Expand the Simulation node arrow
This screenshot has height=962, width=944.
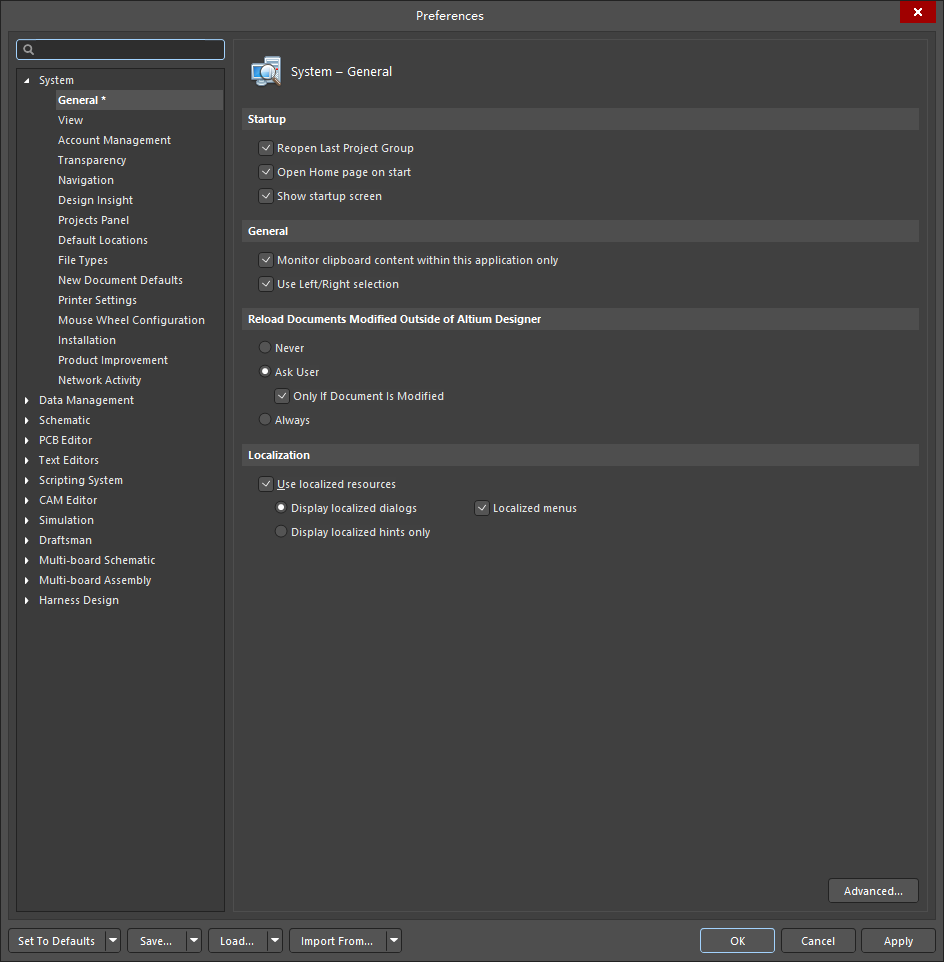(x=26, y=520)
